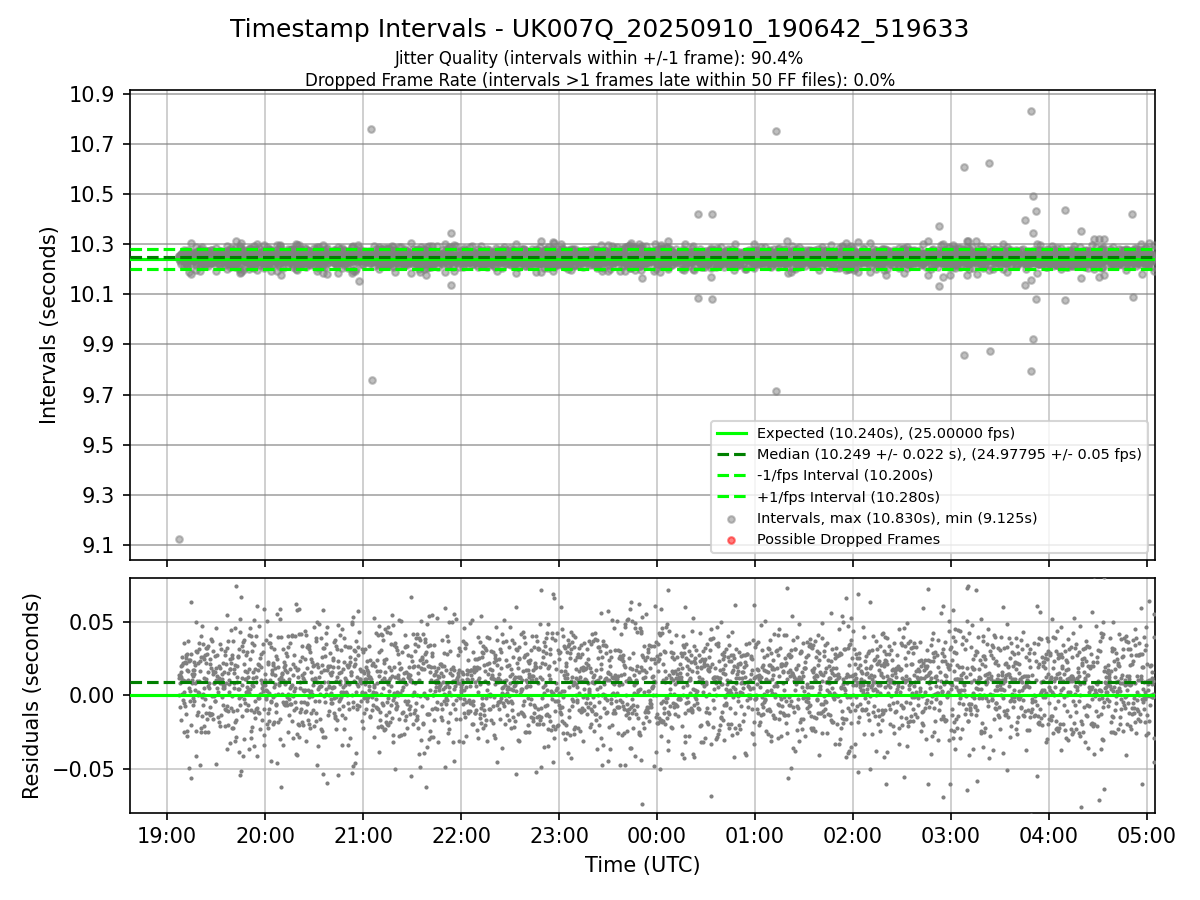Click legend entry '+1/fps Interval (10.280s)'

[848, 497]
